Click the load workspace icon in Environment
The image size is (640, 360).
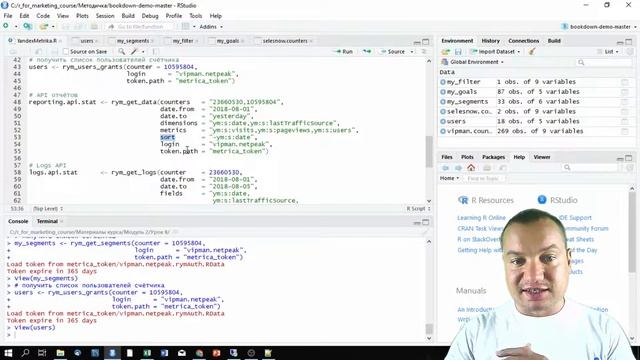coord(445,52)
